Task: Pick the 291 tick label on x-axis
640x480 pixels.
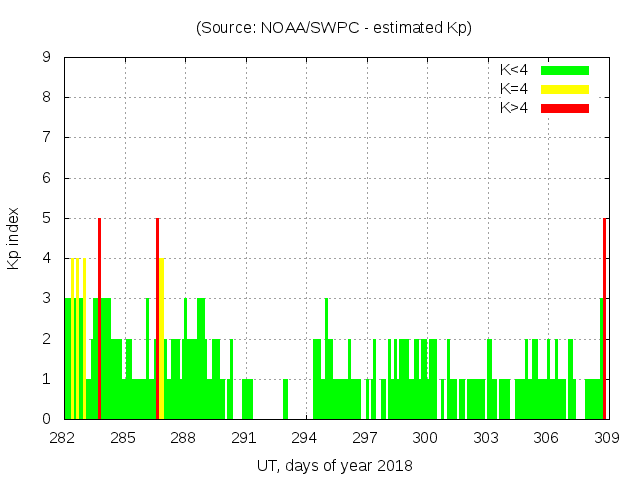Action: click(x=244, y=438)
